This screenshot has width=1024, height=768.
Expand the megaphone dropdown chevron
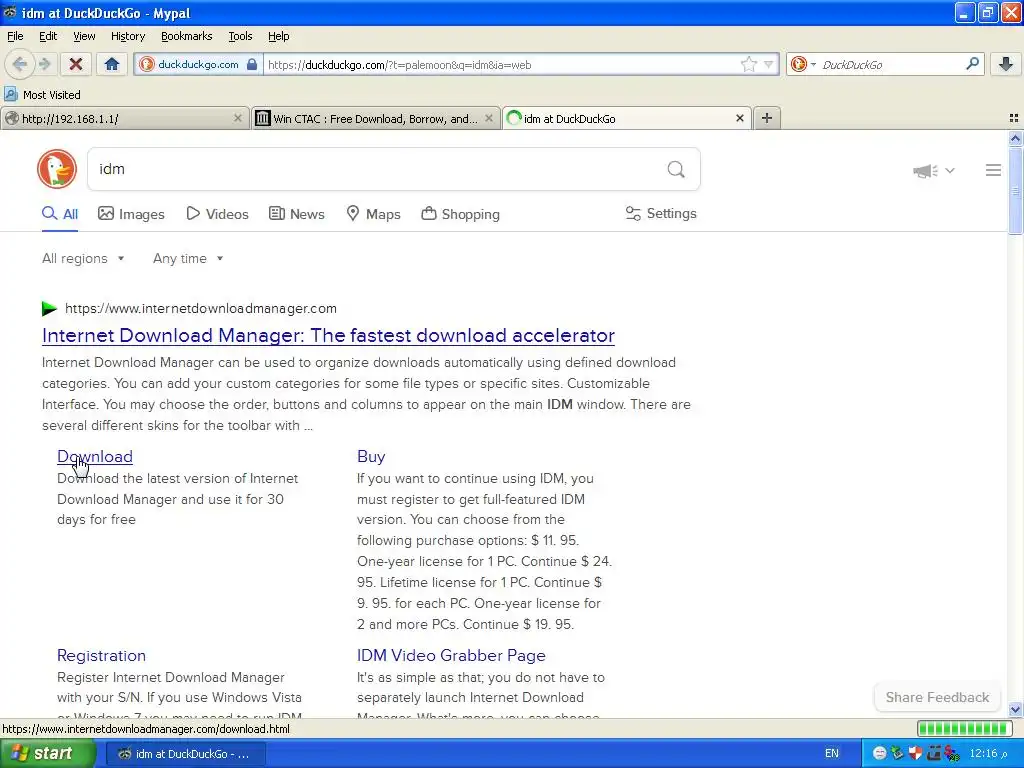coord(950,170)
